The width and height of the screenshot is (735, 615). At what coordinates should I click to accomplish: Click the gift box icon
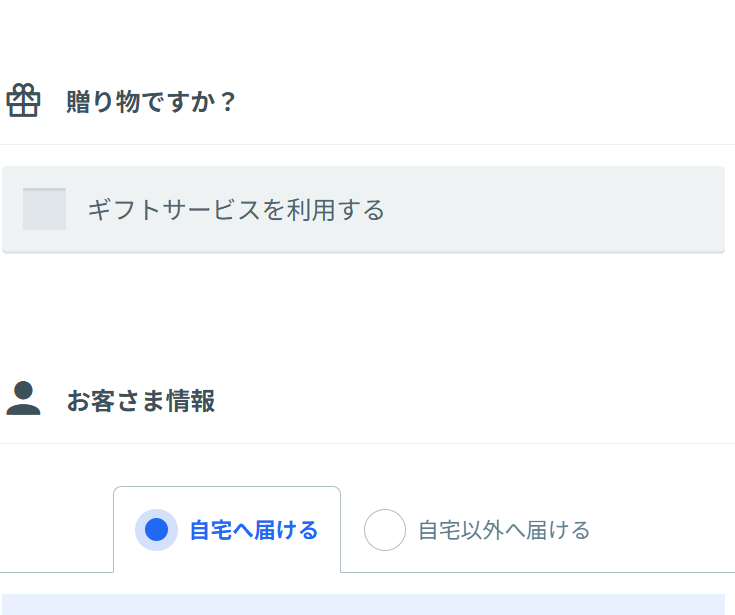click(23, 101)
